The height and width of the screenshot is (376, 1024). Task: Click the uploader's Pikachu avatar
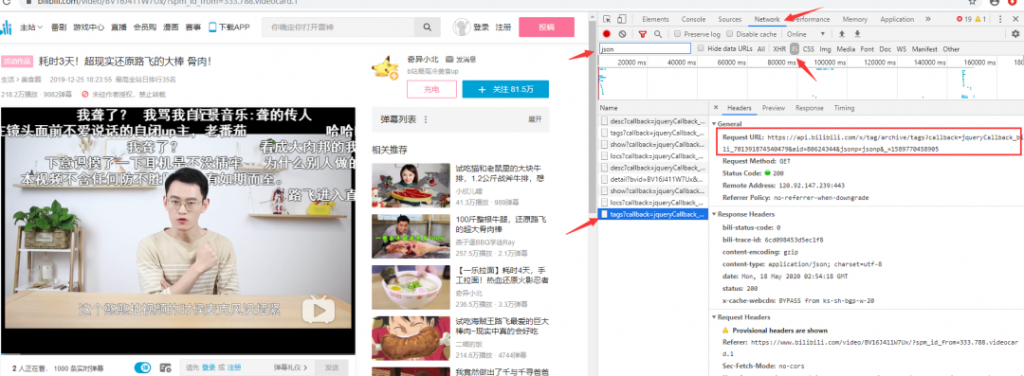coord(385,67)
